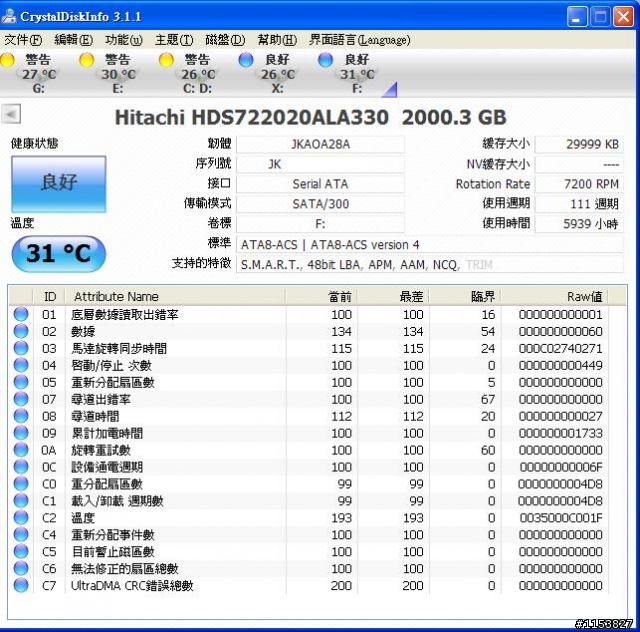640x632 pixels.
Task: Click the ID column header
Action: 49,296
